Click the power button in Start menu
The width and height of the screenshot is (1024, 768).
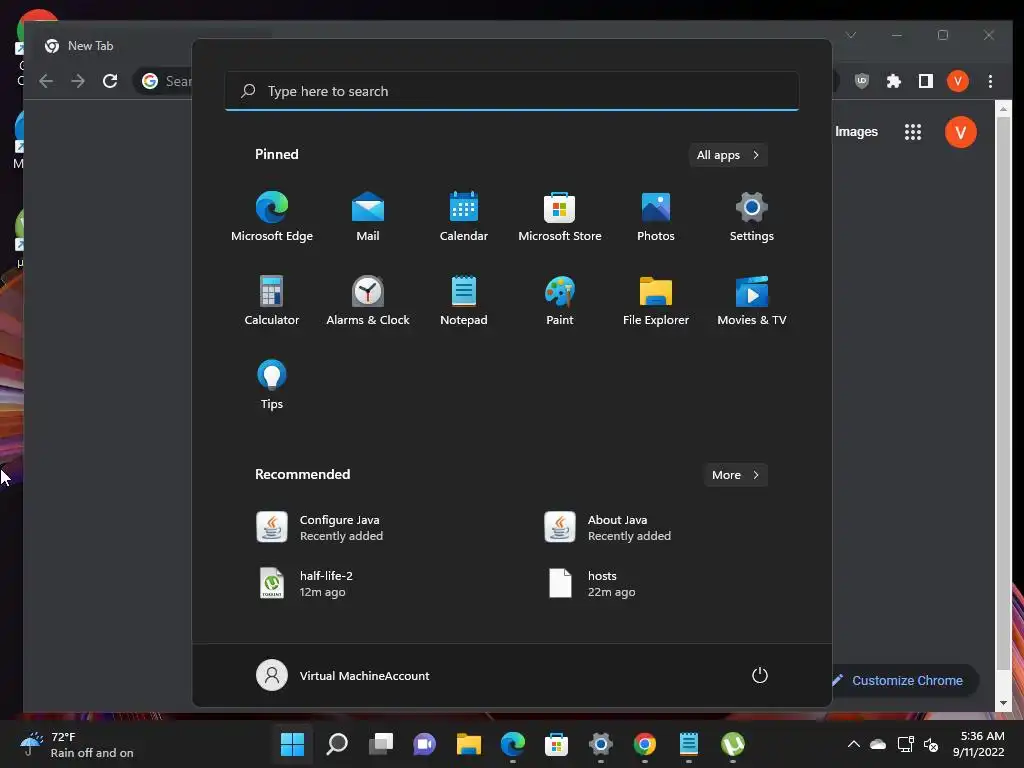click(760, 675)
